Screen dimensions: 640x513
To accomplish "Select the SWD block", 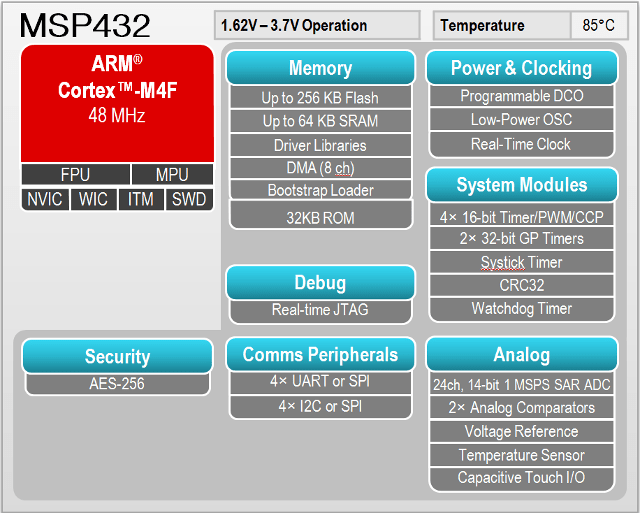I will coord(189,199).
